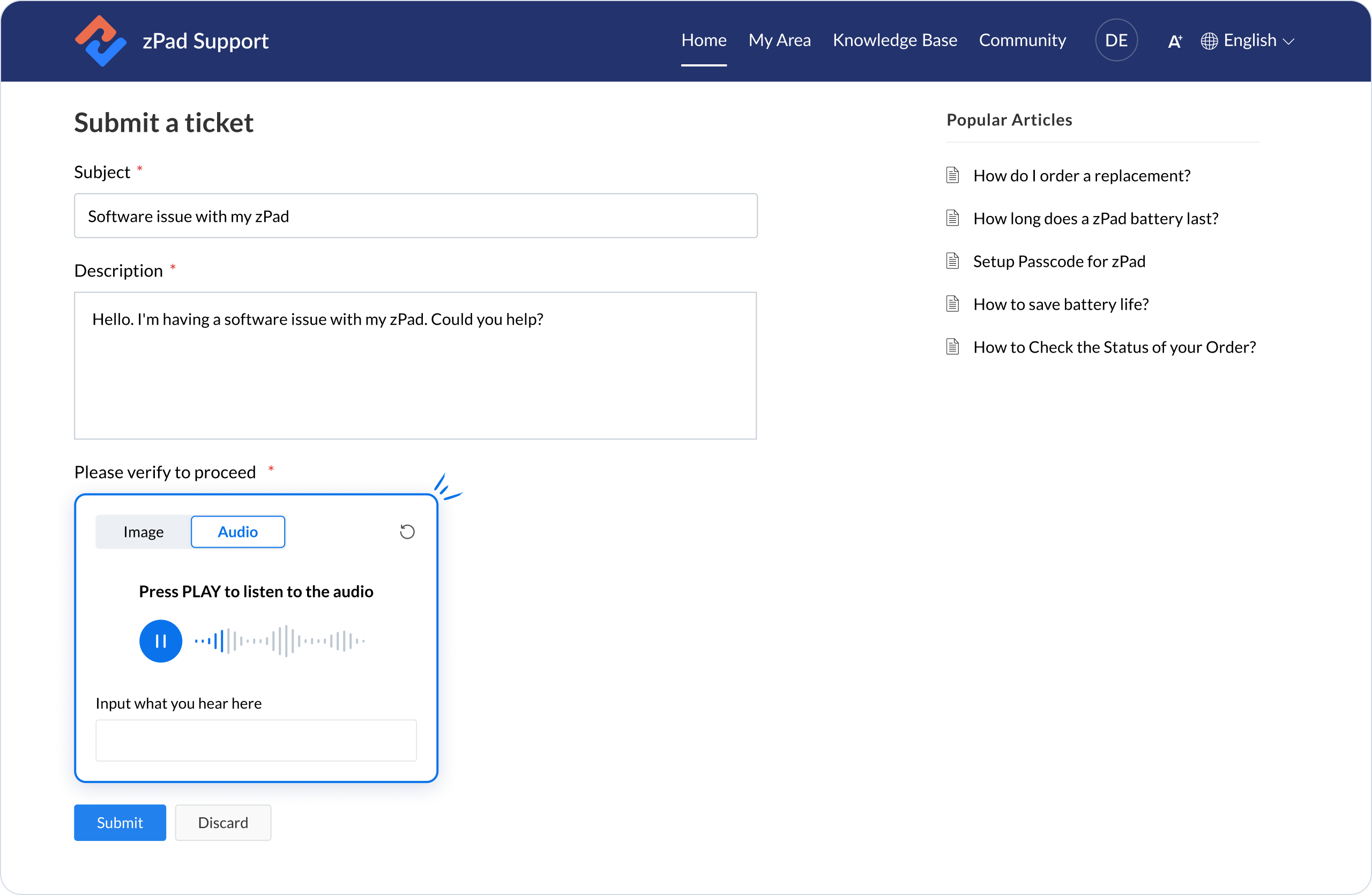Open the My Area menu

[x=779, y=40]
